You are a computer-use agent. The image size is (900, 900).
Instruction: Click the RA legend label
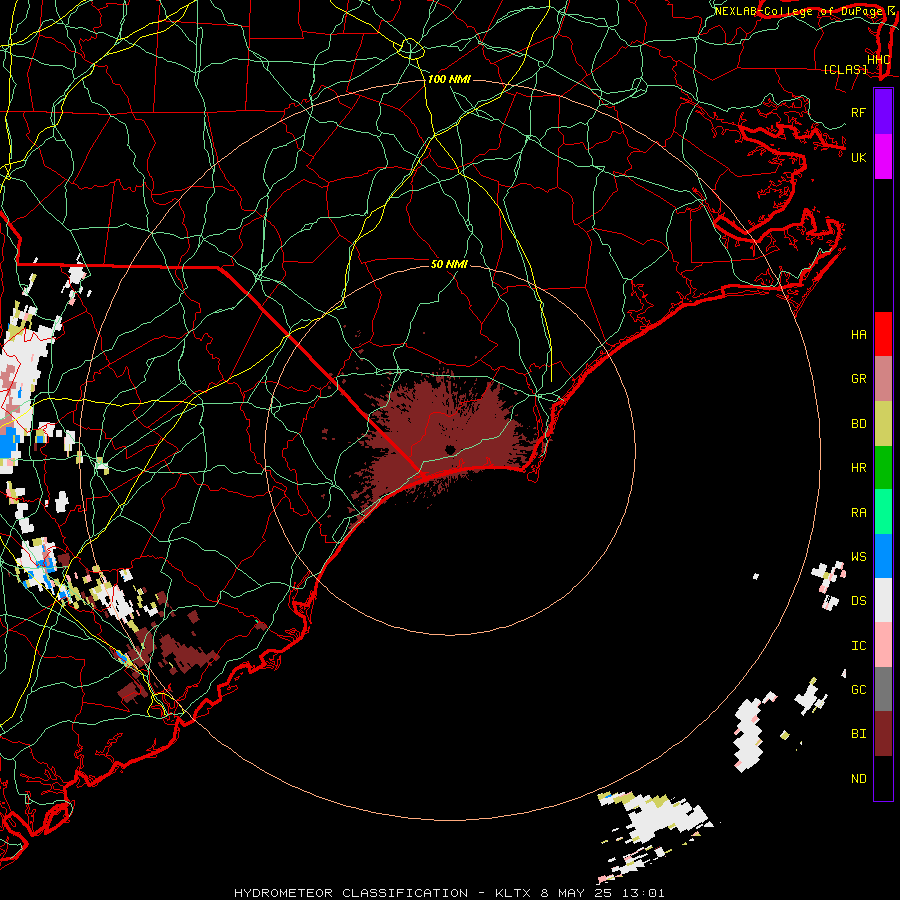(858, 513)
